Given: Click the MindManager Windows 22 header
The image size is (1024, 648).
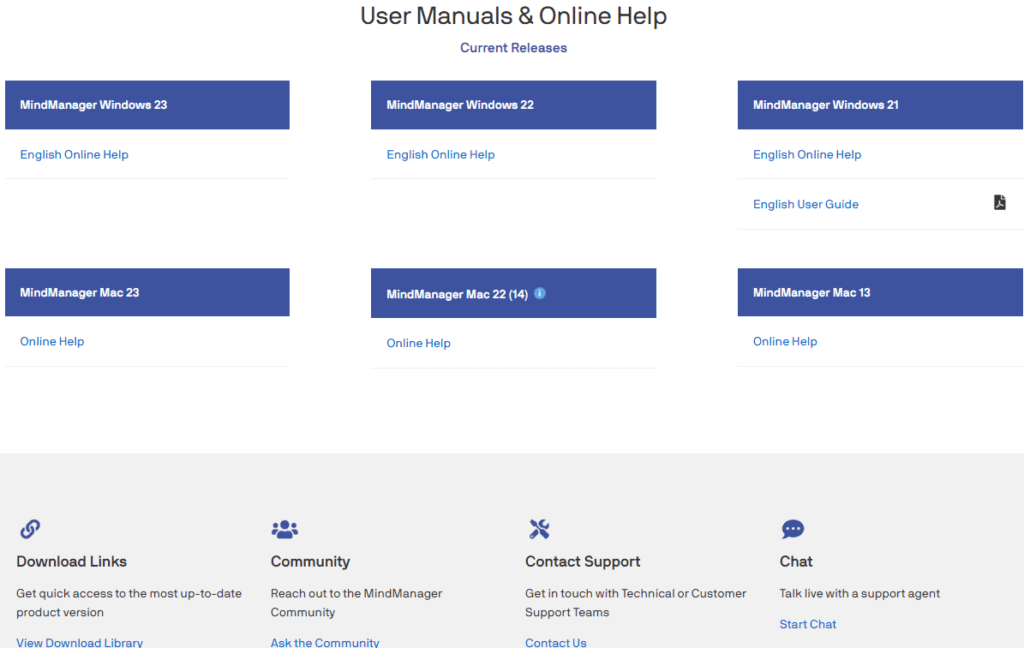Looking at the screenshot, I should click(x=513, y=105).
